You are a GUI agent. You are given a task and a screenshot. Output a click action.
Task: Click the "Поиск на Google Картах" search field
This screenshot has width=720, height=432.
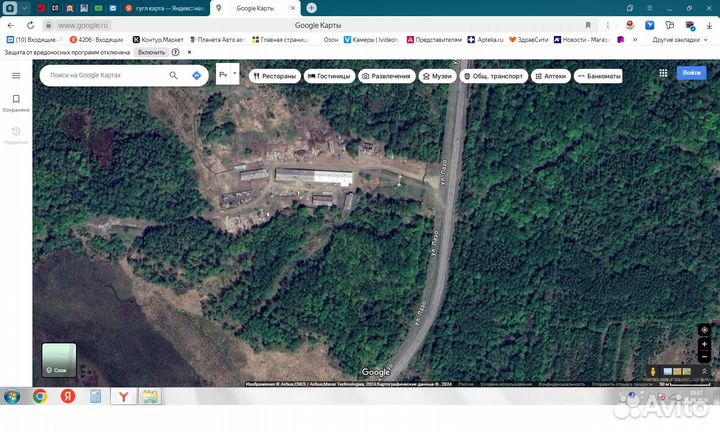(x=105, y=75)
